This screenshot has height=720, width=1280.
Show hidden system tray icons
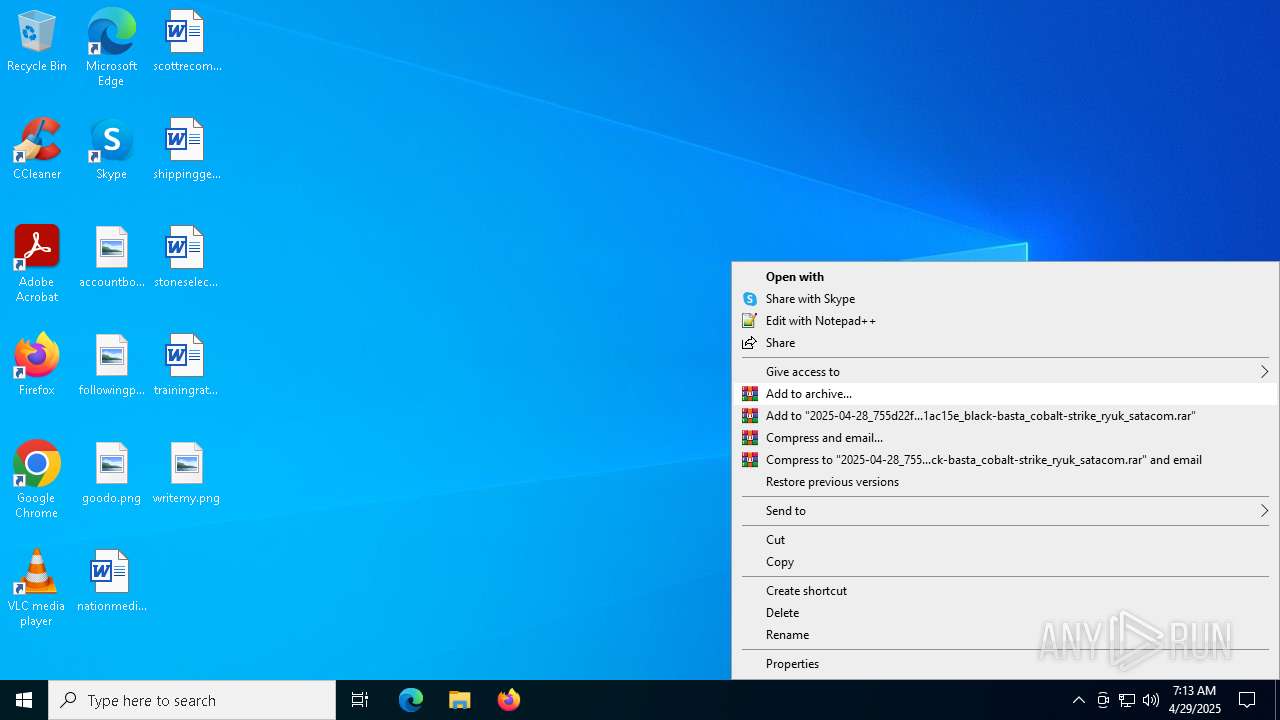point(1079,700)
